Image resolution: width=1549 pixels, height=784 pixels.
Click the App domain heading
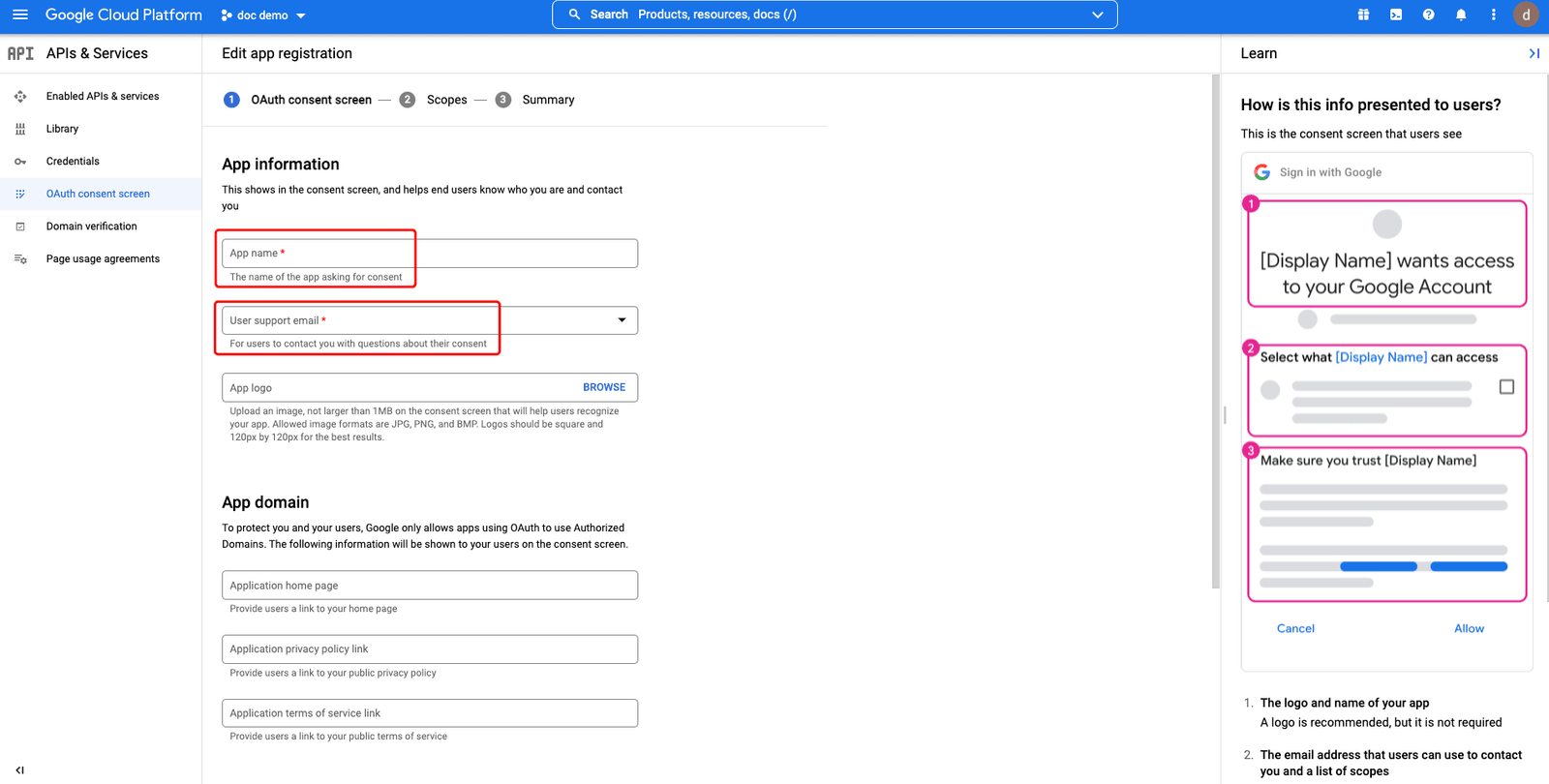pos(265,502)
